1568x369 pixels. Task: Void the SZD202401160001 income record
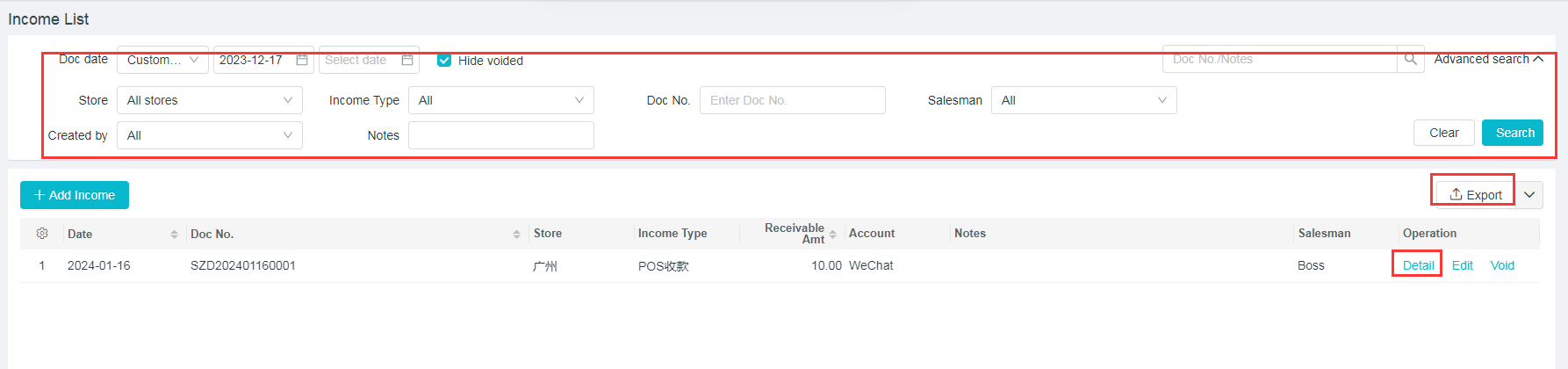[x=1502, y=265]
